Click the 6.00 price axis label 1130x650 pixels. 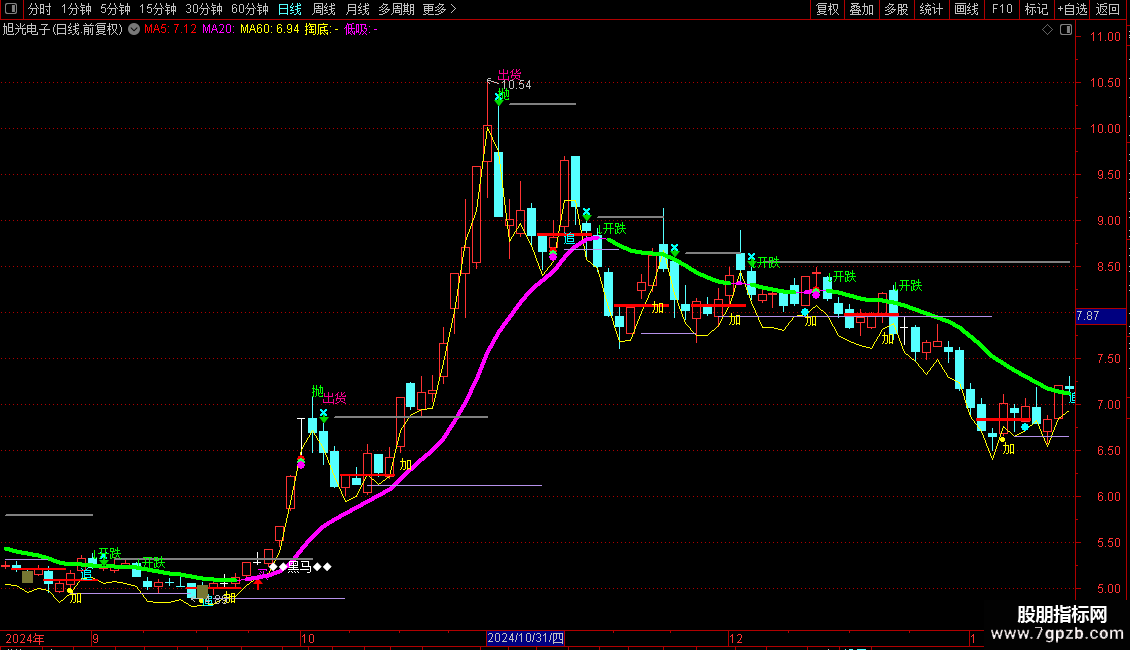(1109, 497)
